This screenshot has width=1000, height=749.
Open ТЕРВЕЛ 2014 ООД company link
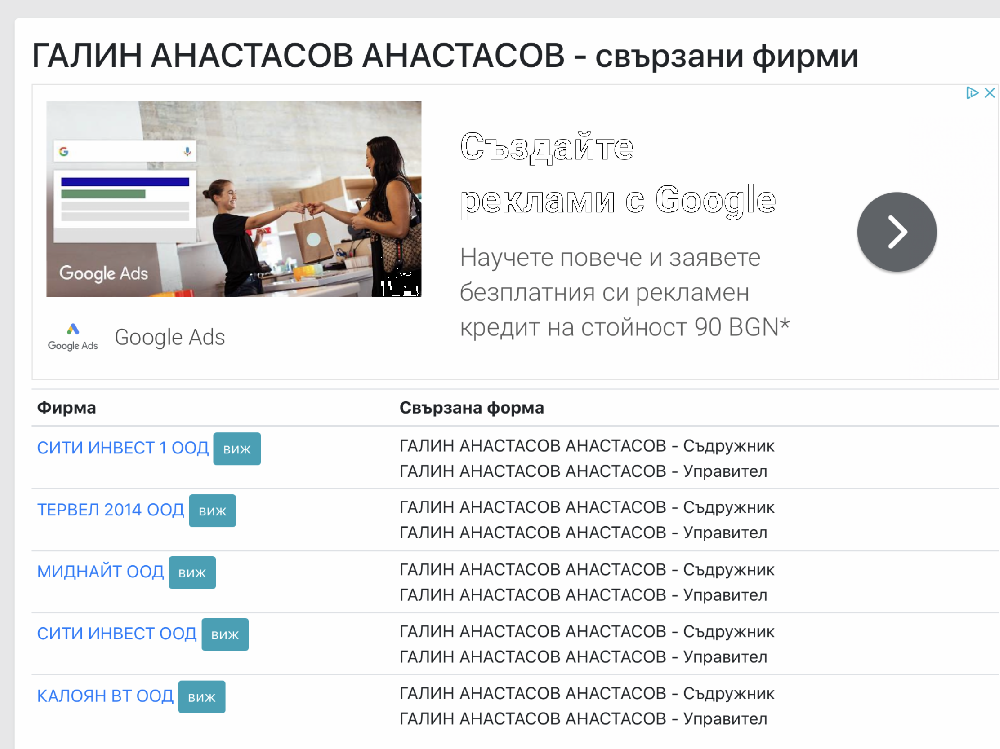pyautogui.click(x=110, y=510)
